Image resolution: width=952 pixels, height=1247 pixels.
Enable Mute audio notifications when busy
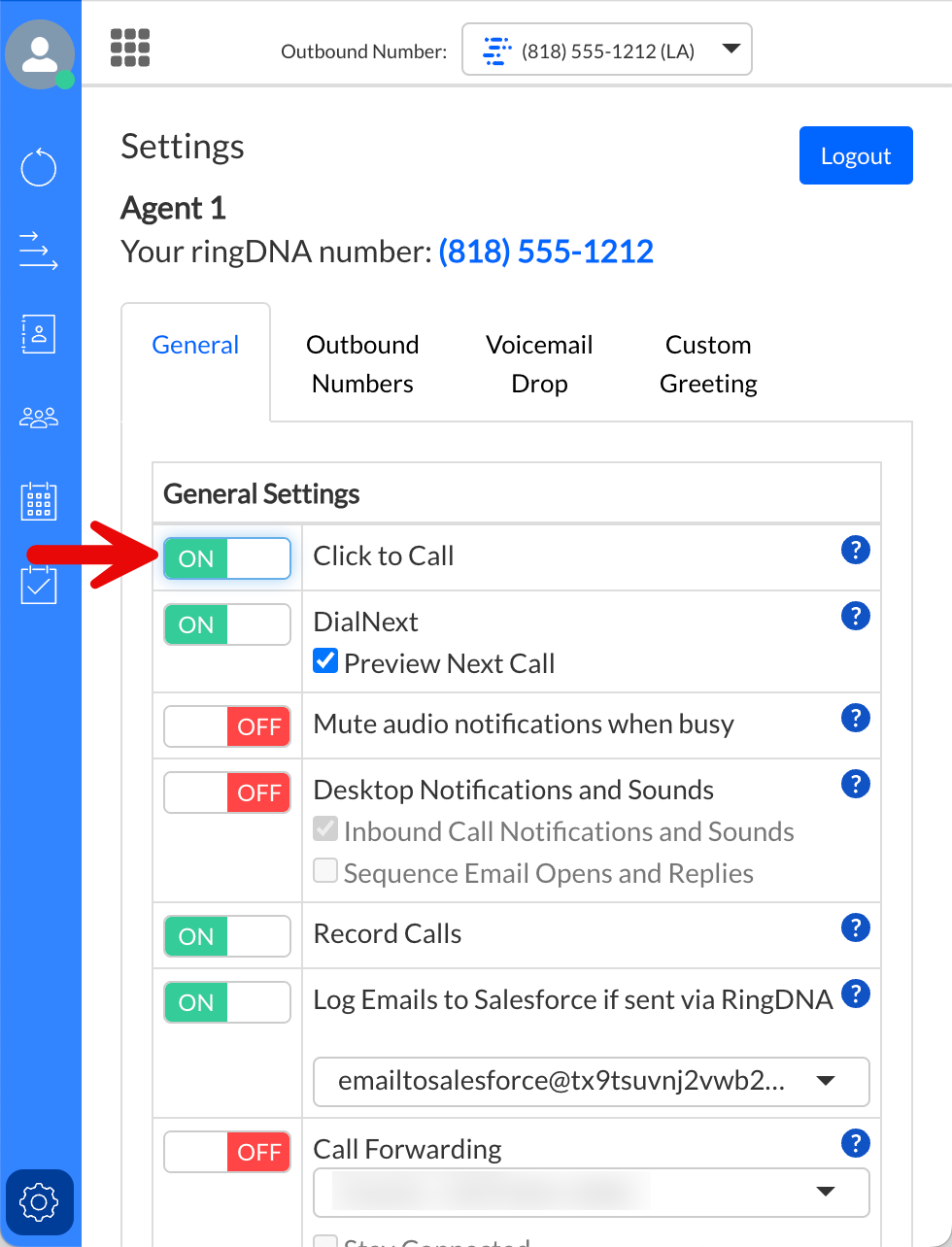(227, 726)
